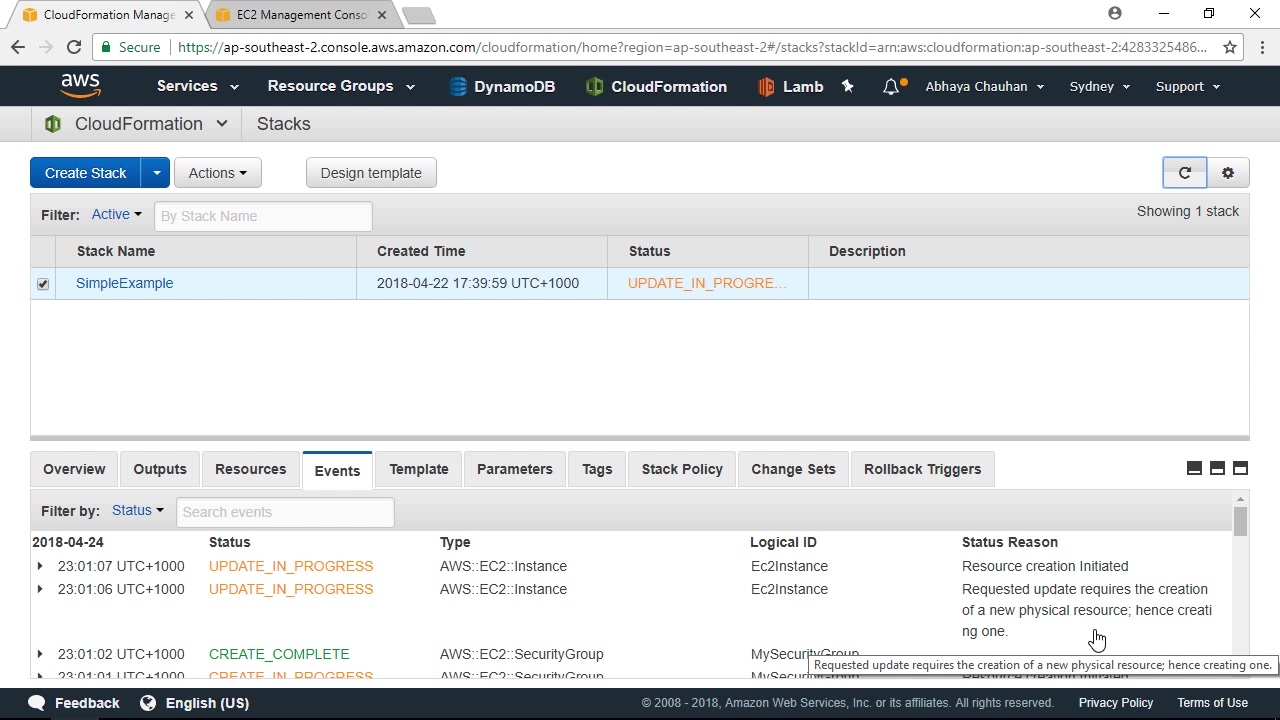Open the Rollback Triggers tab
Screen dimensions: 1280x720
(922, 469)
